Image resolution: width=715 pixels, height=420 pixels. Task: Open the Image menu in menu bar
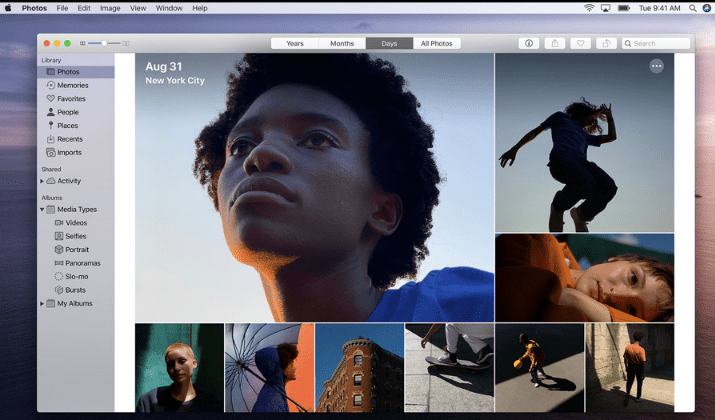(110, 8)
